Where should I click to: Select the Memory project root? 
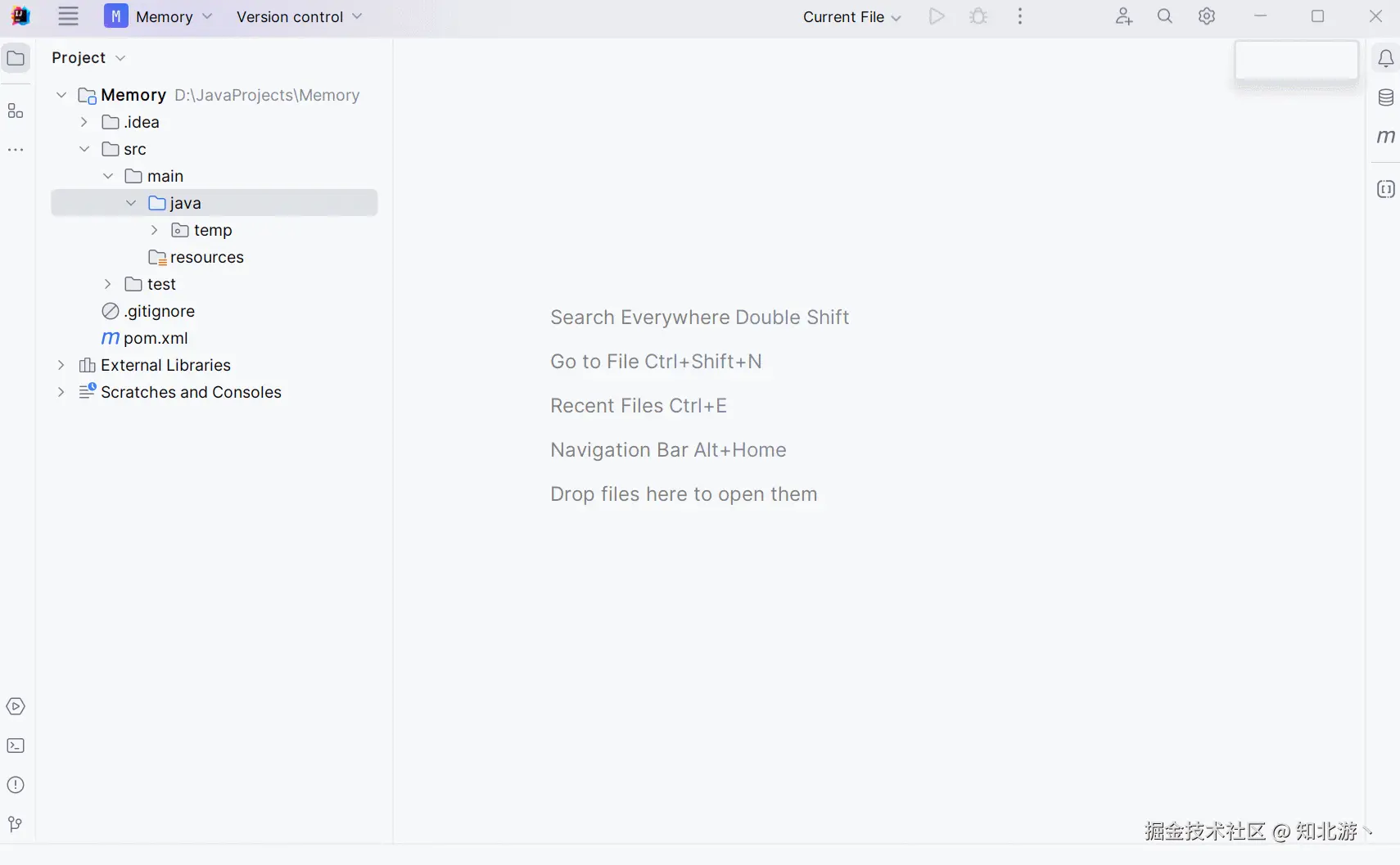[215, 95]
